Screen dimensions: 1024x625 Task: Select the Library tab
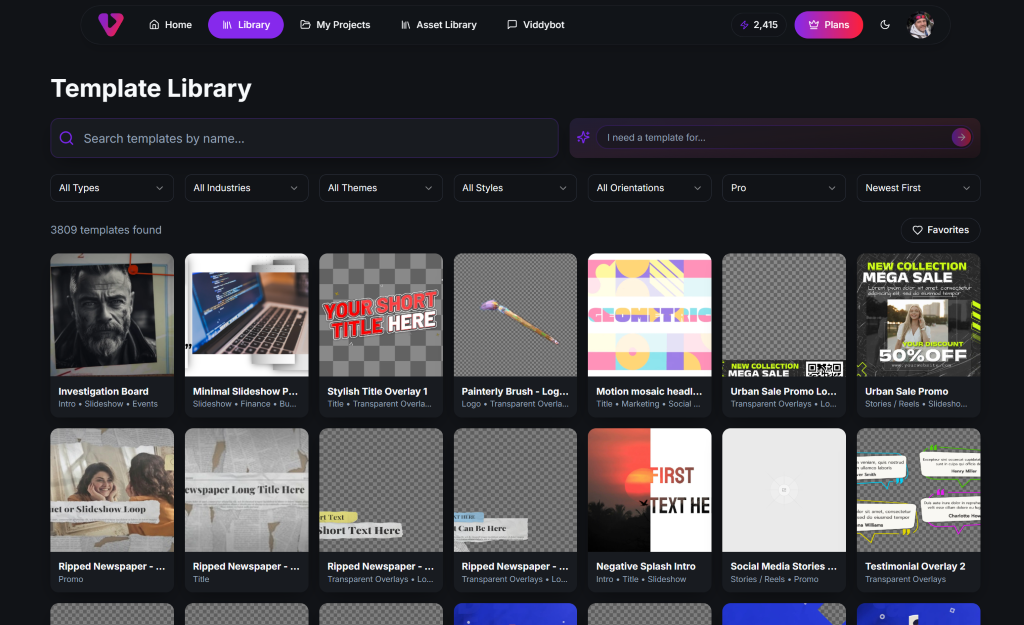coord(246,25)
